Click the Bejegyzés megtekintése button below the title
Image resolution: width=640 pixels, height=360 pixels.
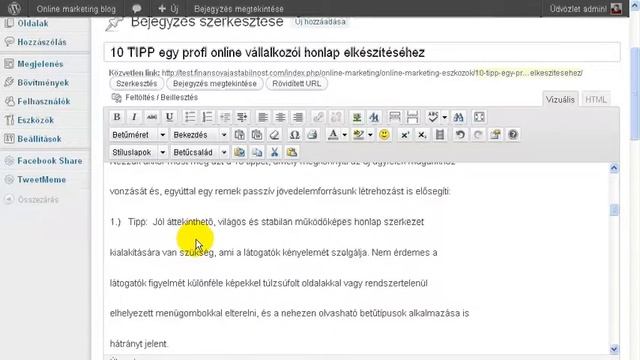(215, 84)
